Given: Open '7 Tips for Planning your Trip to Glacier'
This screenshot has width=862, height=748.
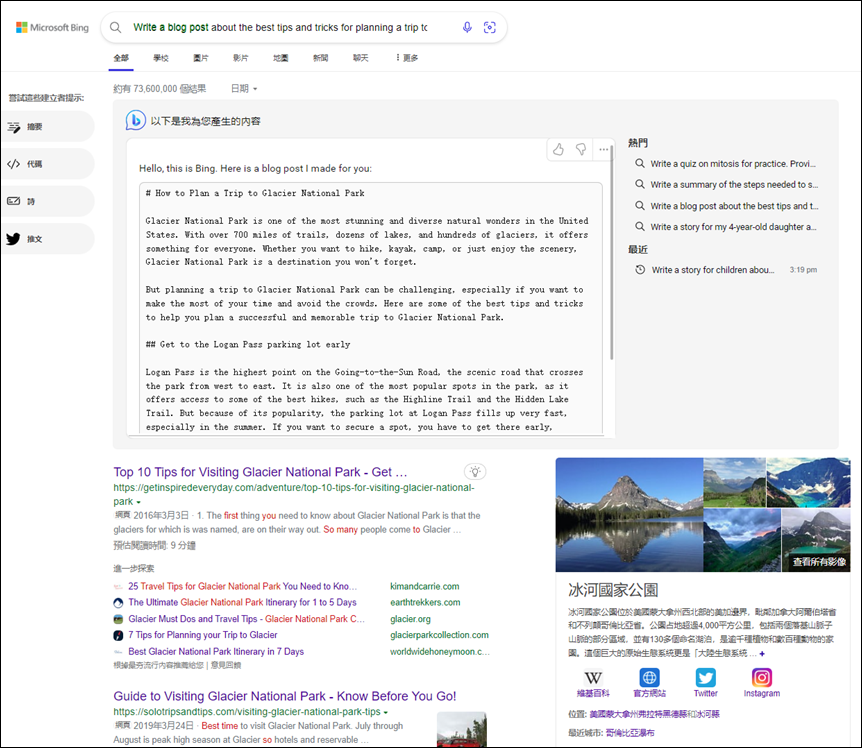Looking at the screenshot, I should click(203, 635).
